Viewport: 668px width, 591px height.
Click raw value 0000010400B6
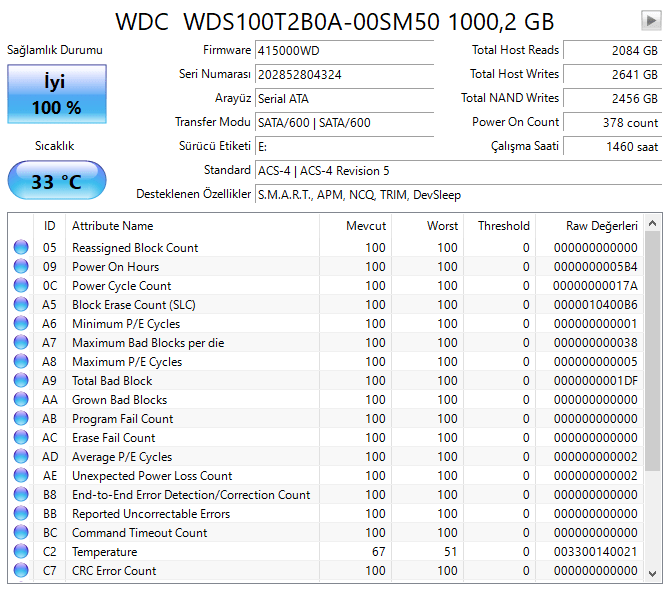point(596,305)
